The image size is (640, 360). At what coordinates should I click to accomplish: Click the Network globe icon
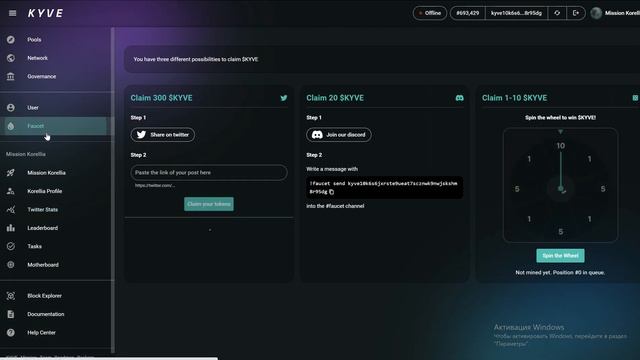click(11, 58)
